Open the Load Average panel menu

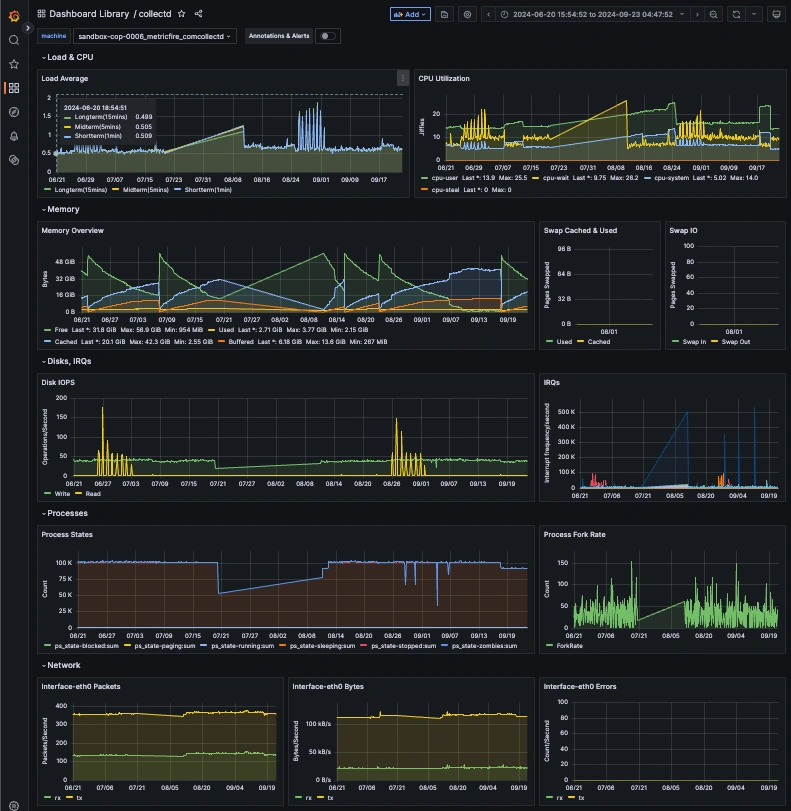pyautogui.click(x=402, y=78)
